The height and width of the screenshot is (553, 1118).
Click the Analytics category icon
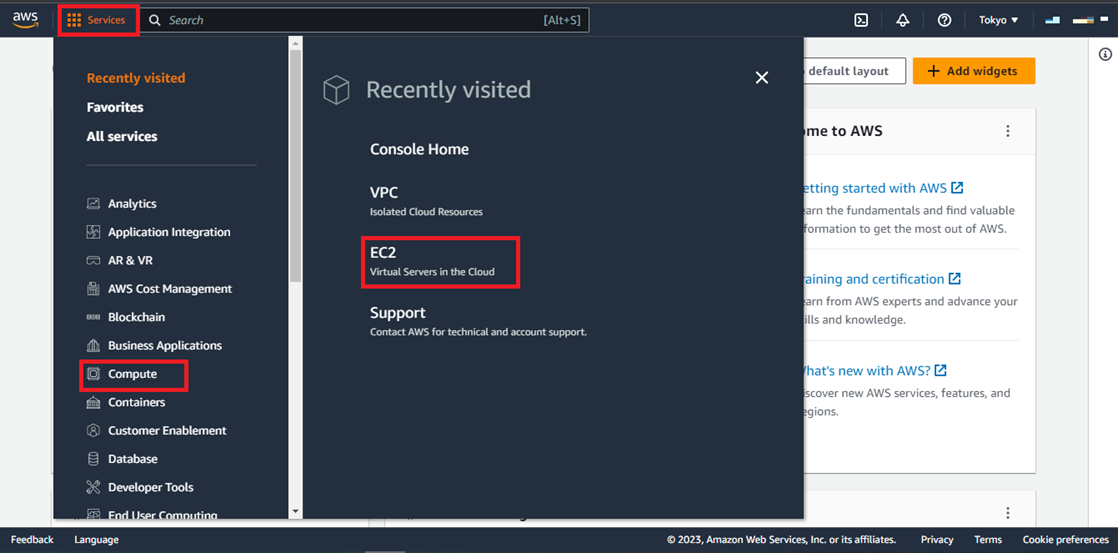pyautogui.click(x=93, y=204)
